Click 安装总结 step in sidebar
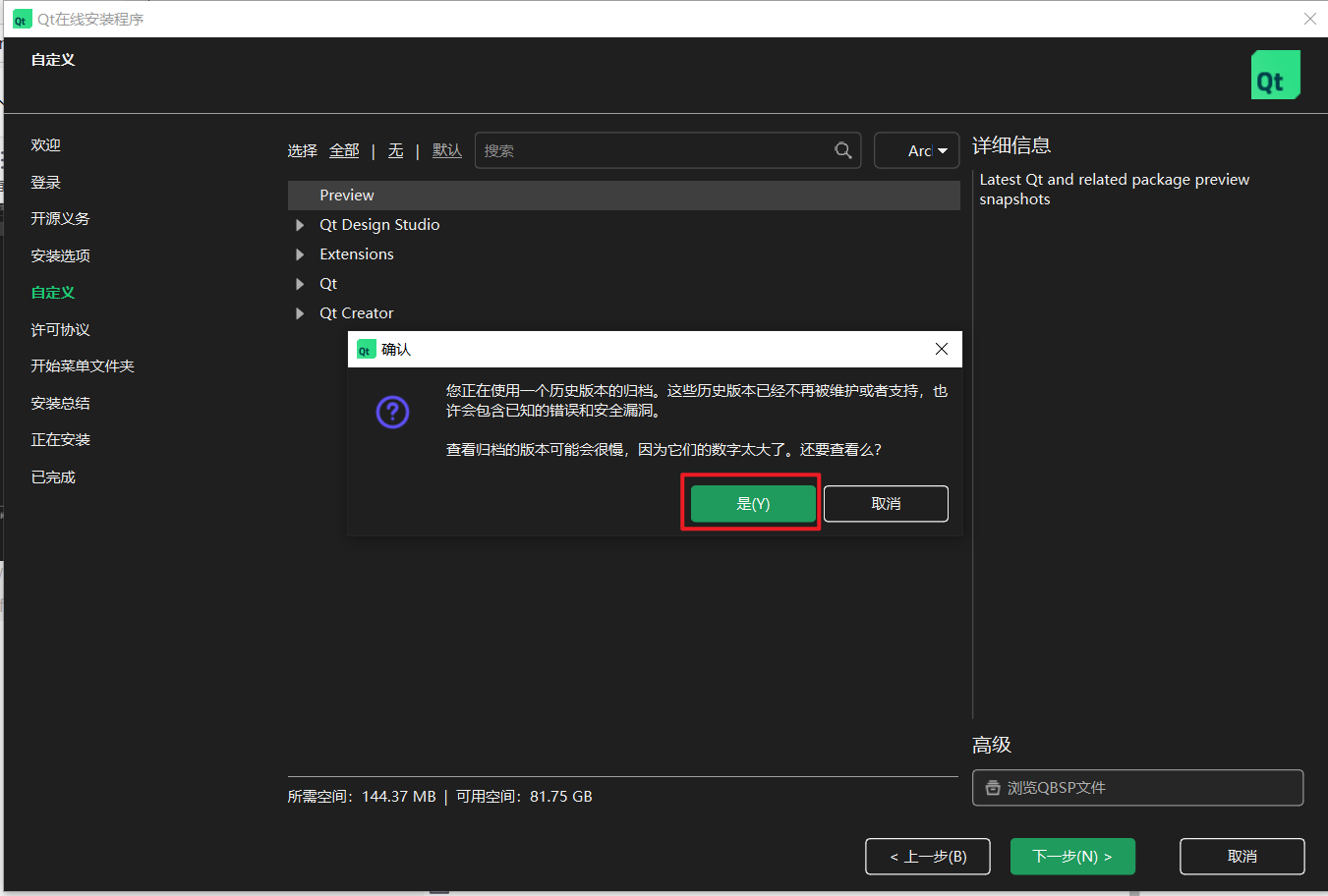The height and width of the screenshot is (896, 1328). (x=60, y=404)
